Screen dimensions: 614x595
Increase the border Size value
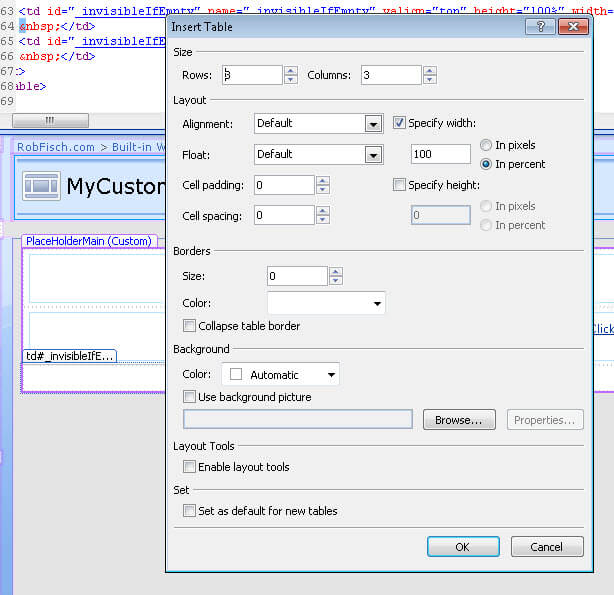[335, 271]
